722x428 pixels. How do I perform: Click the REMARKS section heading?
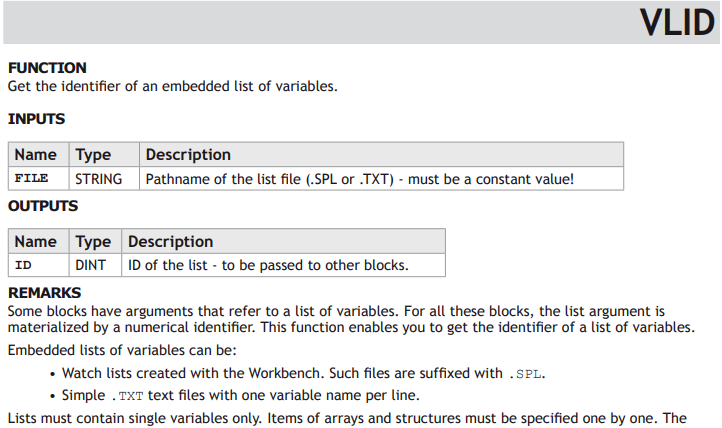click(44, 293)
